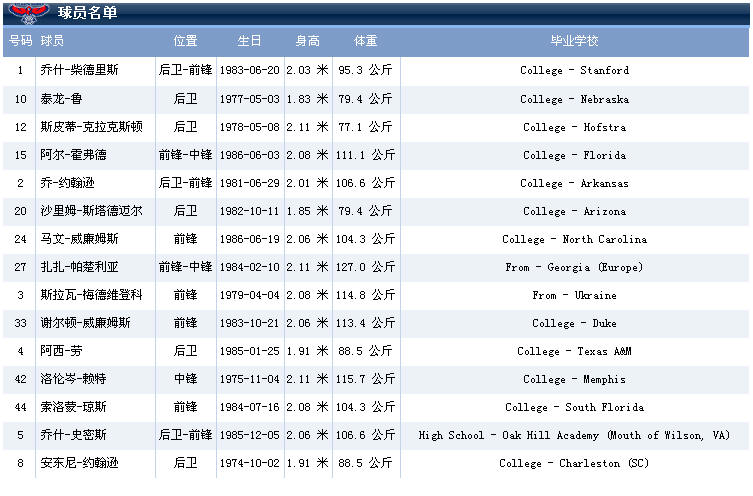The width and height of the screenshot is (753, 496).
Task: Select player 阿尔-霍弗德
Action: (73, 155)
